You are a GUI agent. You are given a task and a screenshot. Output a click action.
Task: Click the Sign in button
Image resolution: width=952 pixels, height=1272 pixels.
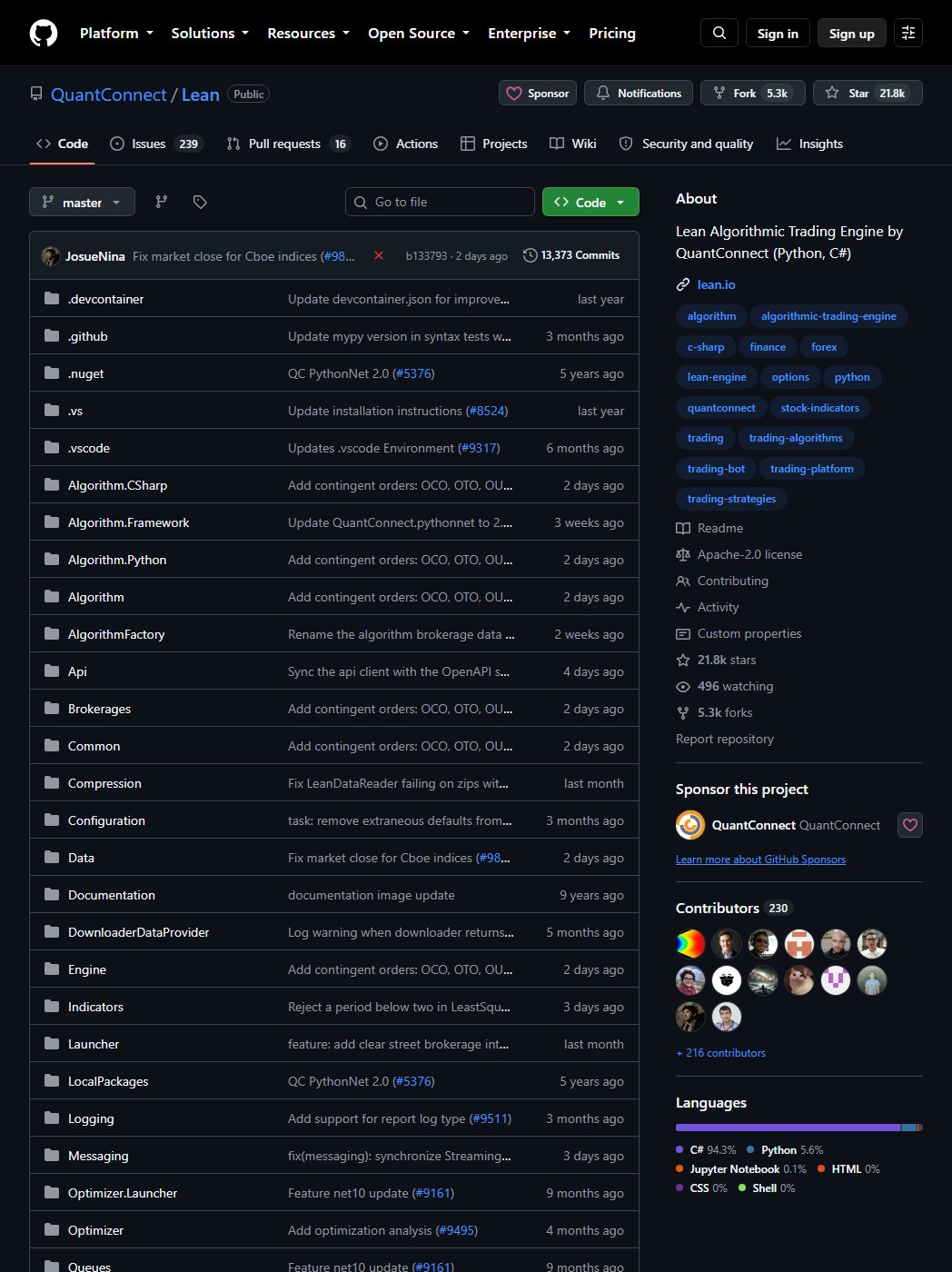[x=778, y=33]
